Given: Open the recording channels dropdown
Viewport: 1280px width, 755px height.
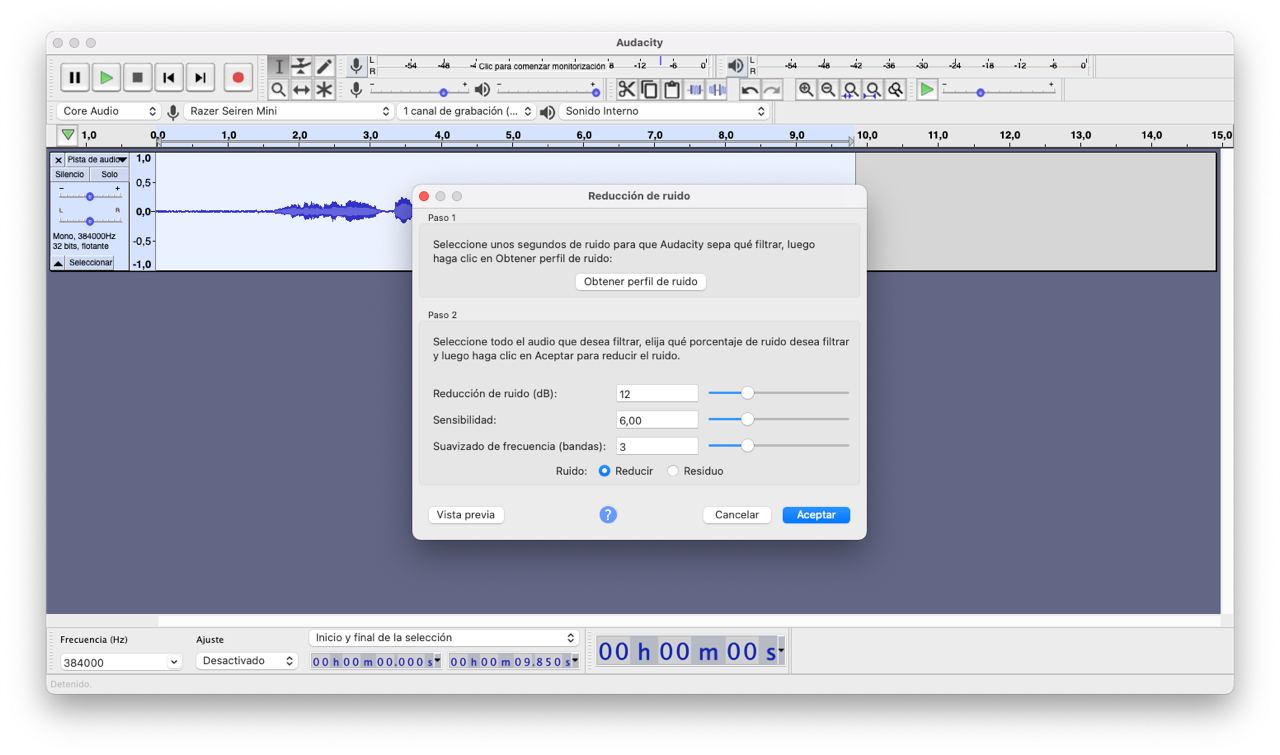Looking at the screenshot, I should (x=466, y=111).
